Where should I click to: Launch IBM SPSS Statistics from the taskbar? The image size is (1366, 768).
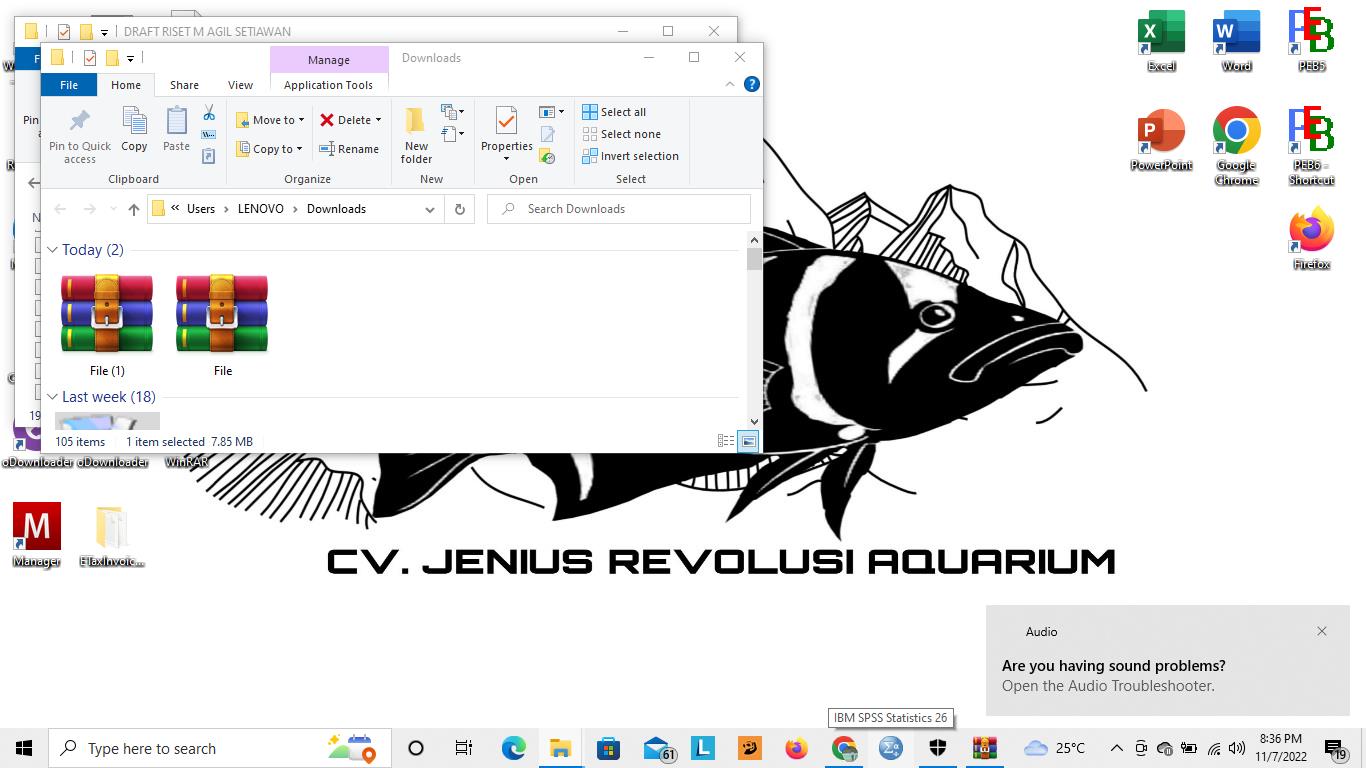click(x=890, y=748)
